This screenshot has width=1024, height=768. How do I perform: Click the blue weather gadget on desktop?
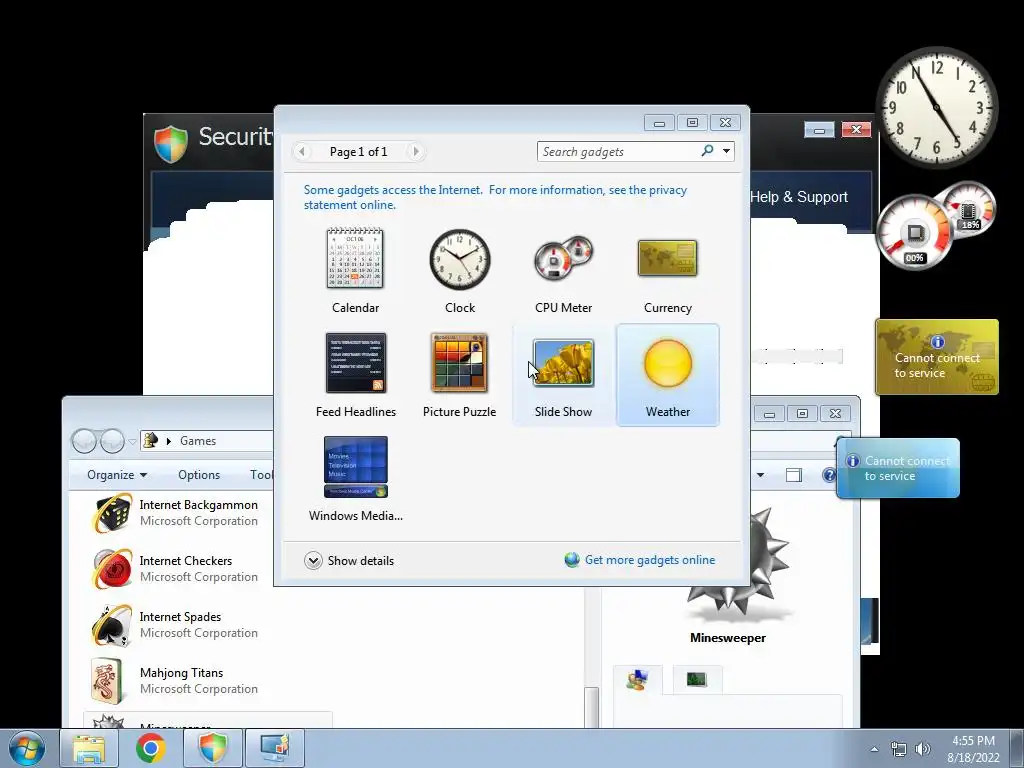click(x=898, y=468)
